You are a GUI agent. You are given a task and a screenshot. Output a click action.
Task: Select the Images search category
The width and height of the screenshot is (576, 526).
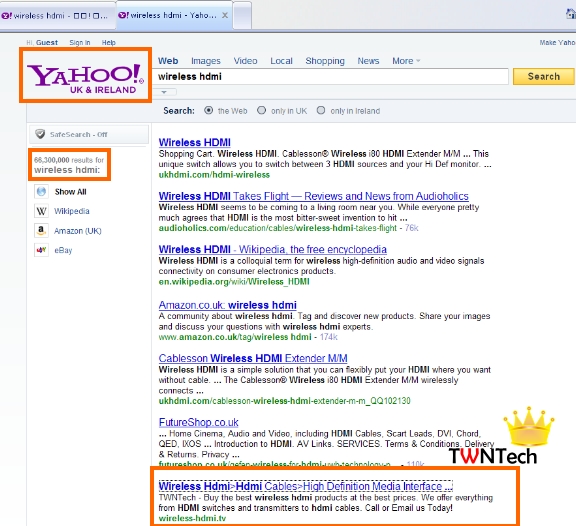click(x=206, y=61)
